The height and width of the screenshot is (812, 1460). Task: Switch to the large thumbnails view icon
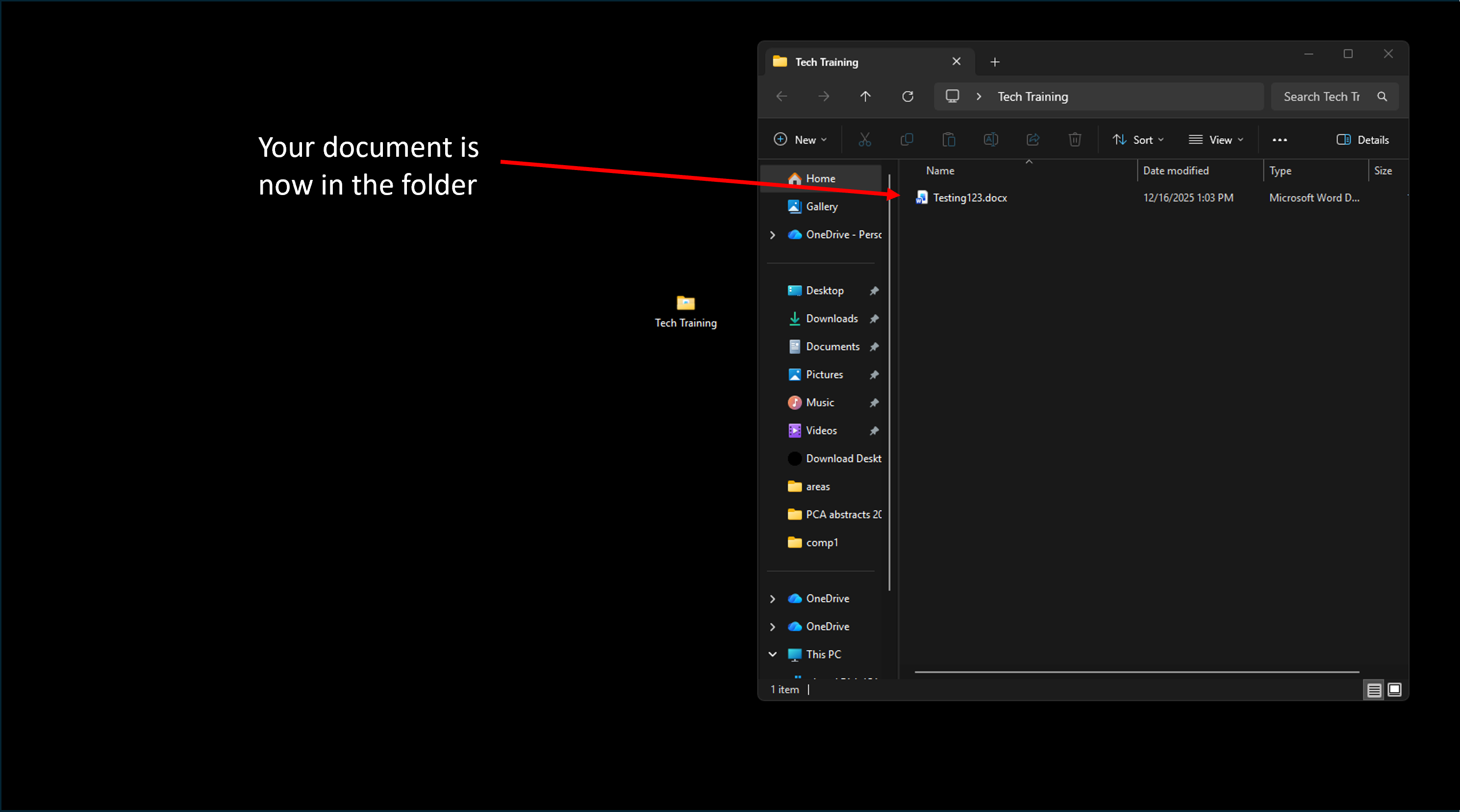pos(1394,689)
